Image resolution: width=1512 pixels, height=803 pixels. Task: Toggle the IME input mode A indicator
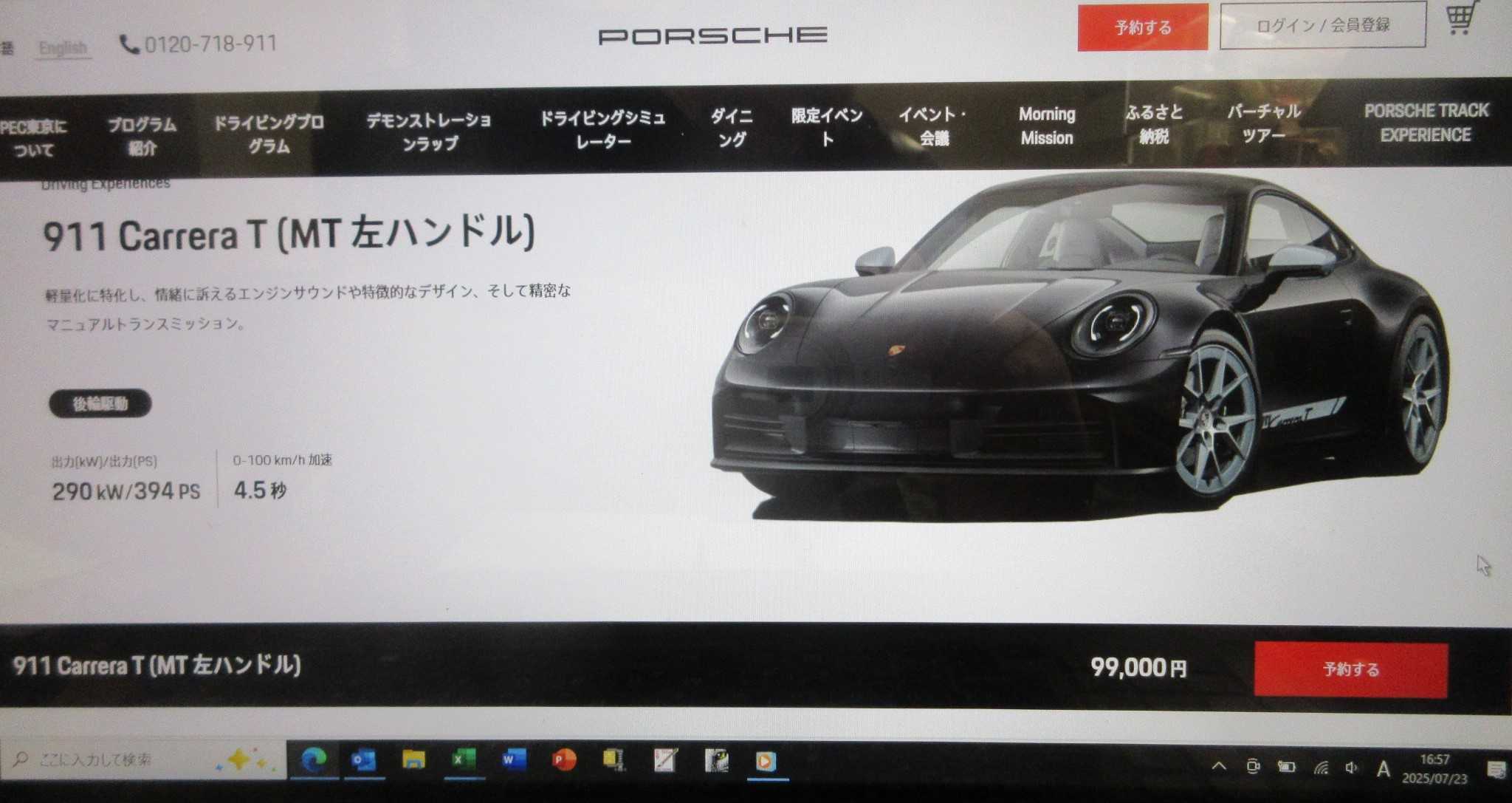tap(1383, 769)
